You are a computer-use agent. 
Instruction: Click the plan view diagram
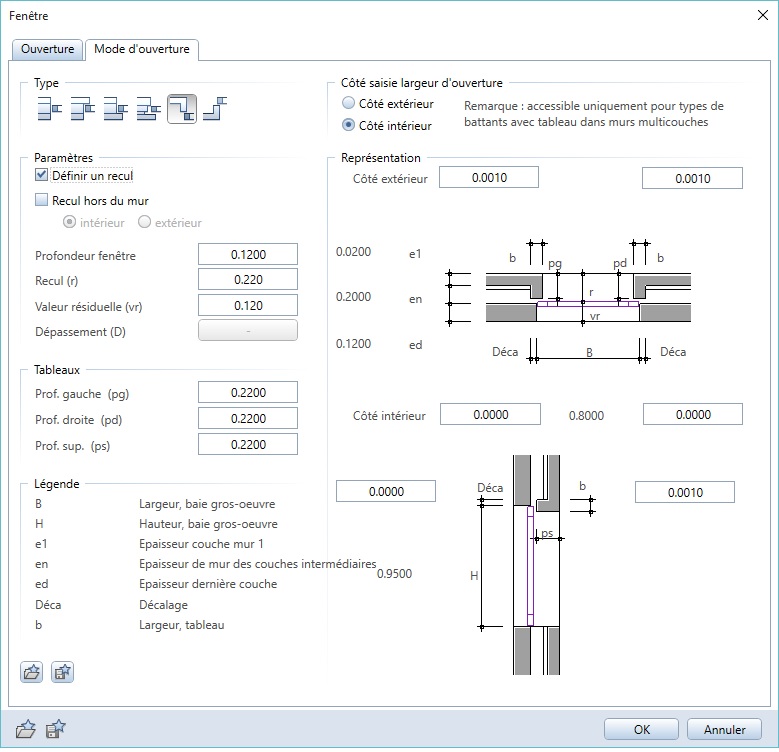pos(570,301)
